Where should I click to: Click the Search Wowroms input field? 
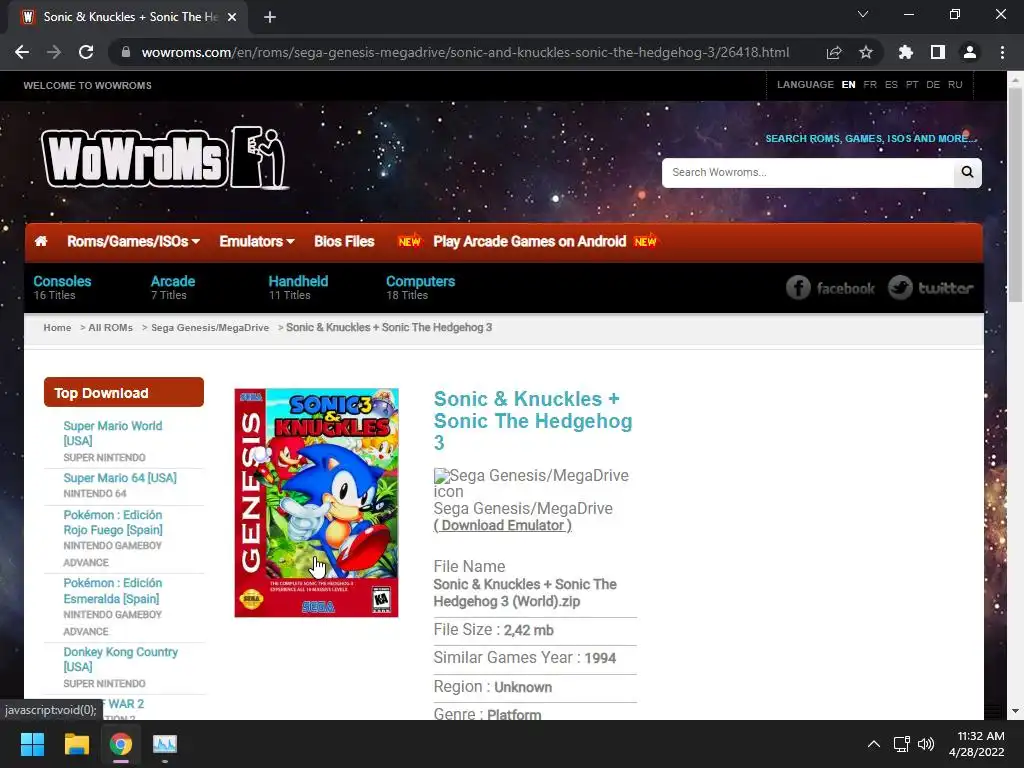[x=808, y=172]
